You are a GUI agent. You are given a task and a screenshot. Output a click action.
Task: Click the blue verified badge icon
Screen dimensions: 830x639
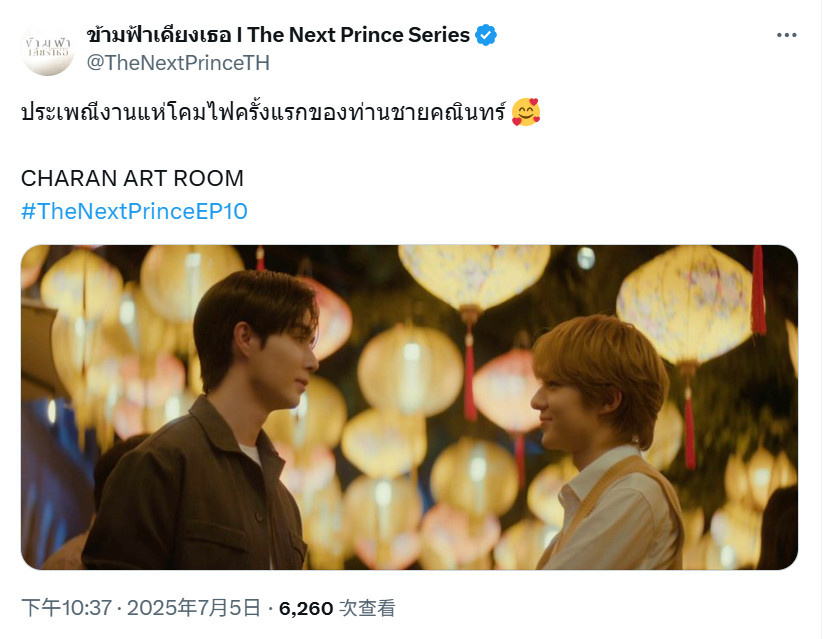pos(485,35)
